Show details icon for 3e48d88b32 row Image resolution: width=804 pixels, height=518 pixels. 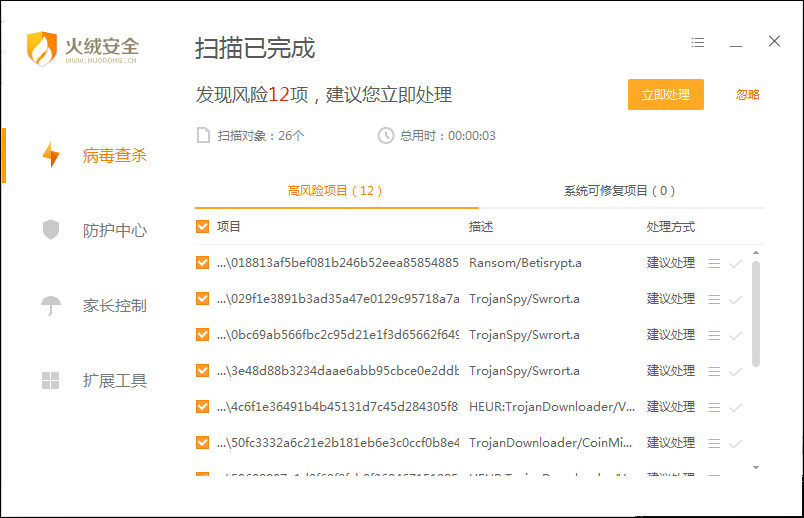click(714, 371)
